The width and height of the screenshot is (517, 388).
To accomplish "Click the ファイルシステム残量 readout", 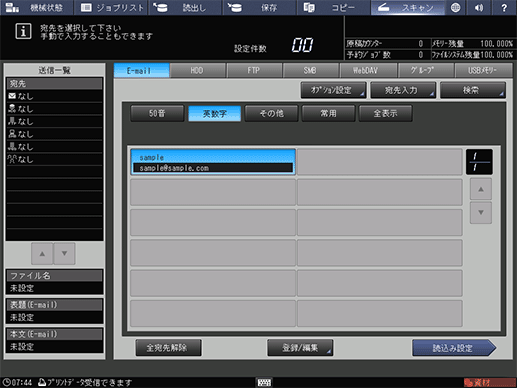I will tap(473, 55).
